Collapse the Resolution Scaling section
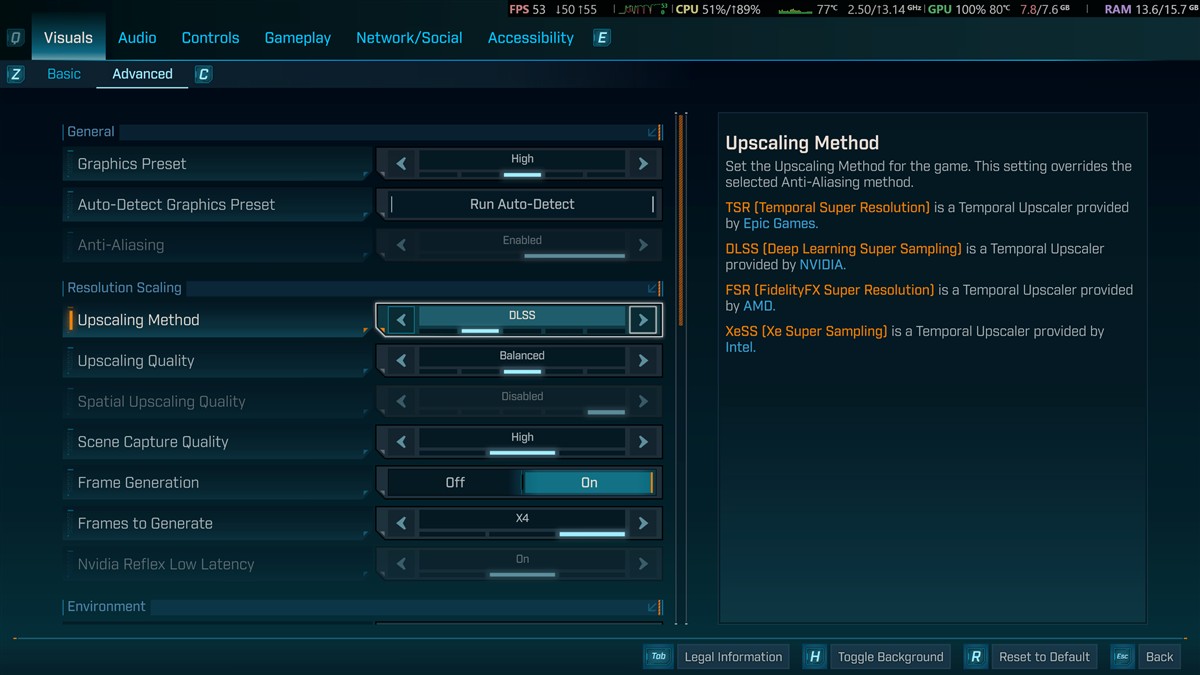This screenshot has height=675, width=1200. [x=653, y=288]
